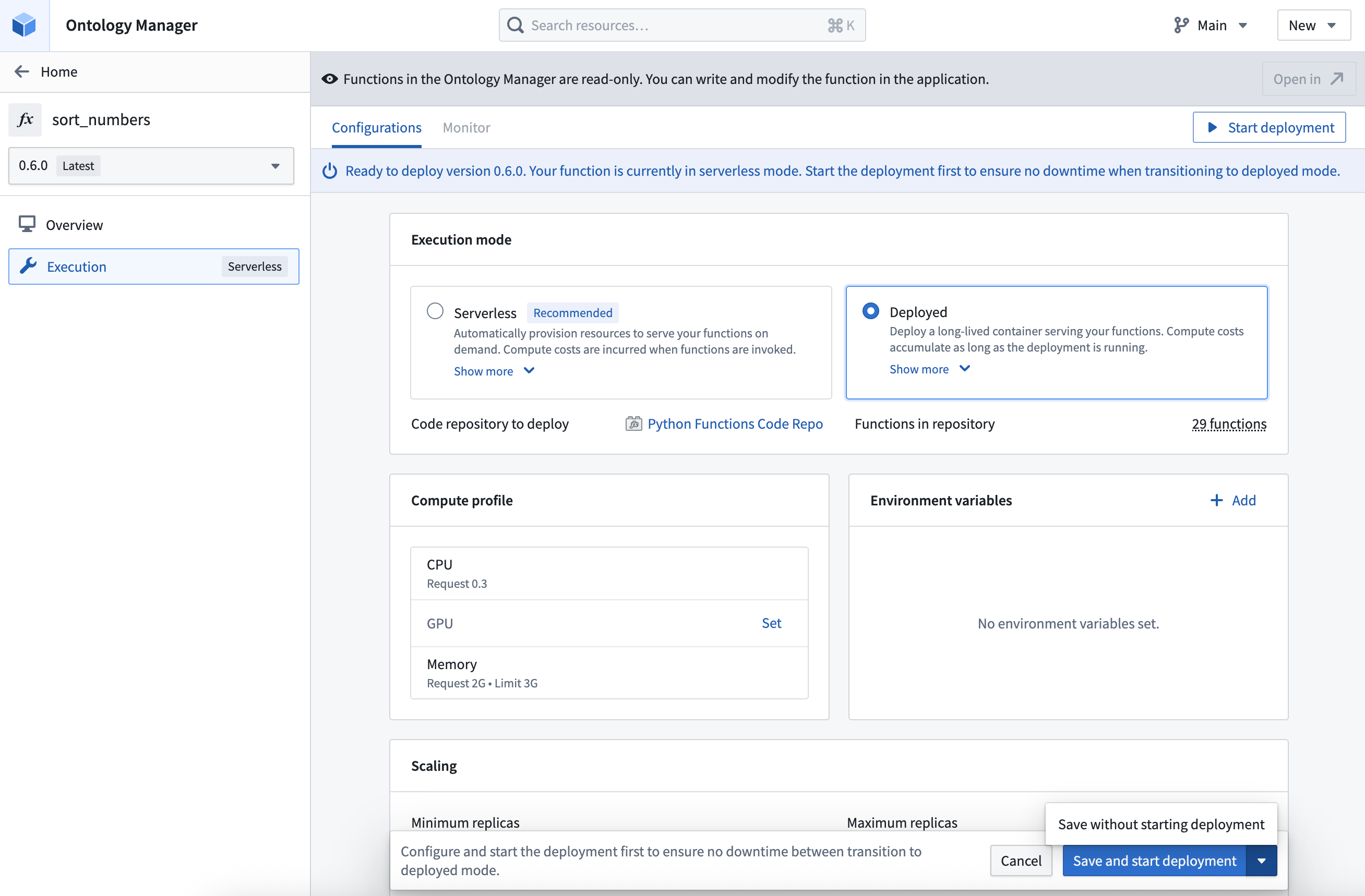Viewport: 1365px width, 896px height.
Task: Click the Ontology Manager cube logo
Action: (24, 25)
